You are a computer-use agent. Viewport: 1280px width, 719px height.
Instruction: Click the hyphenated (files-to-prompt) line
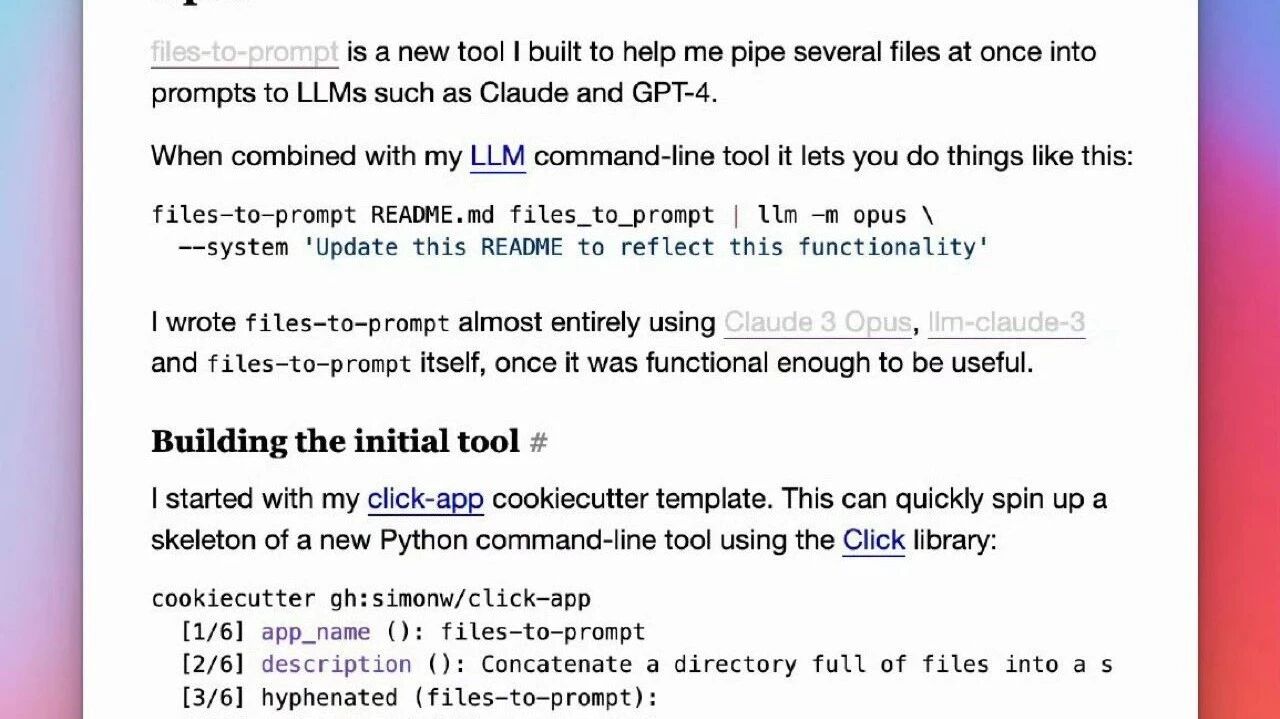click(x=460, y=697)
